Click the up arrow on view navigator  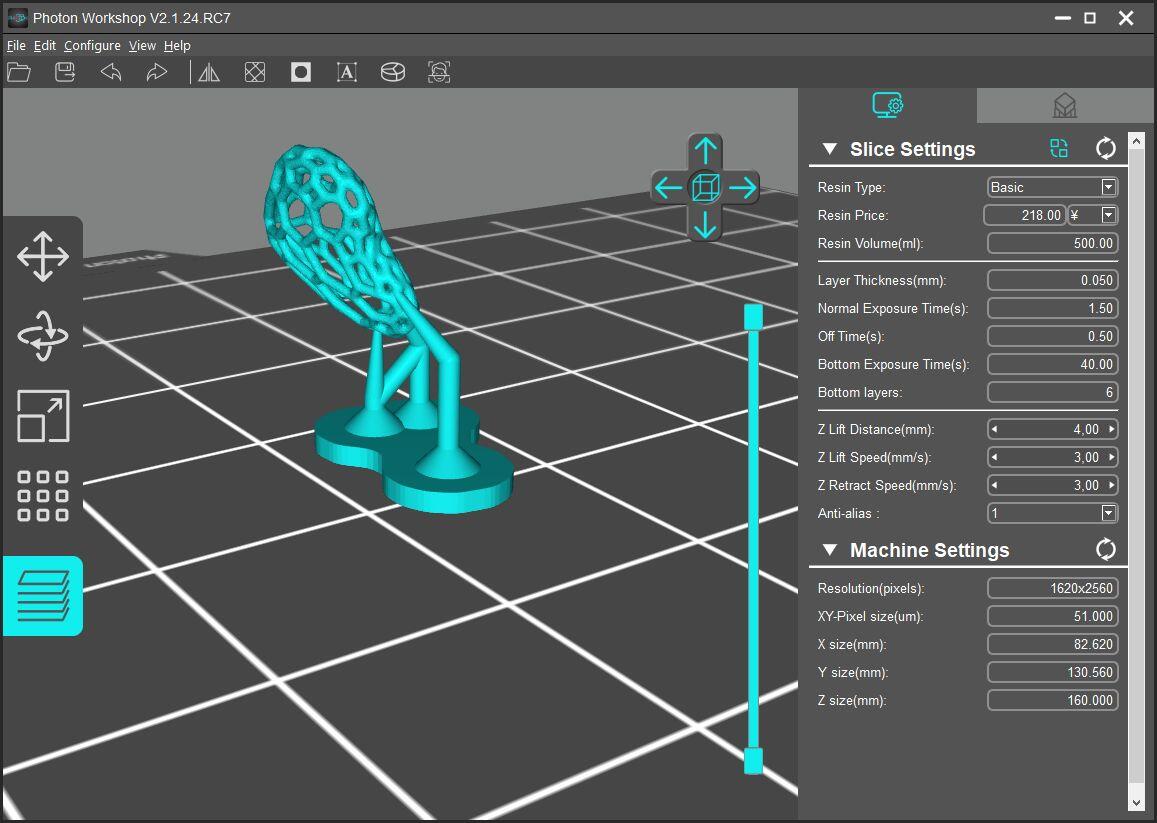(705, 151)
